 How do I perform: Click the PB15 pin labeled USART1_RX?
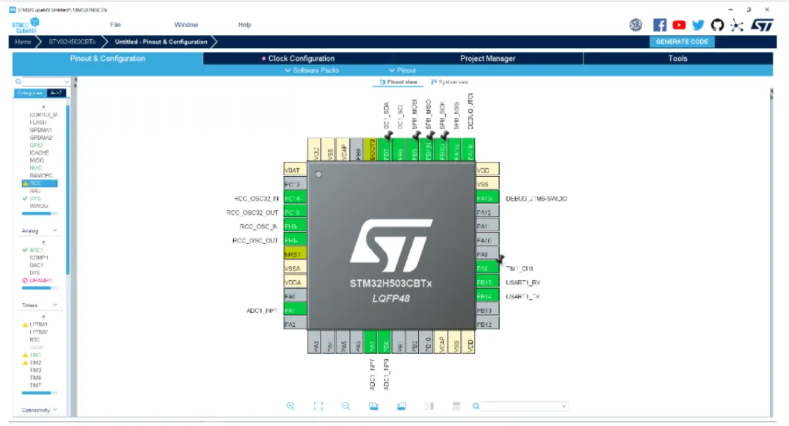(488, 282)
